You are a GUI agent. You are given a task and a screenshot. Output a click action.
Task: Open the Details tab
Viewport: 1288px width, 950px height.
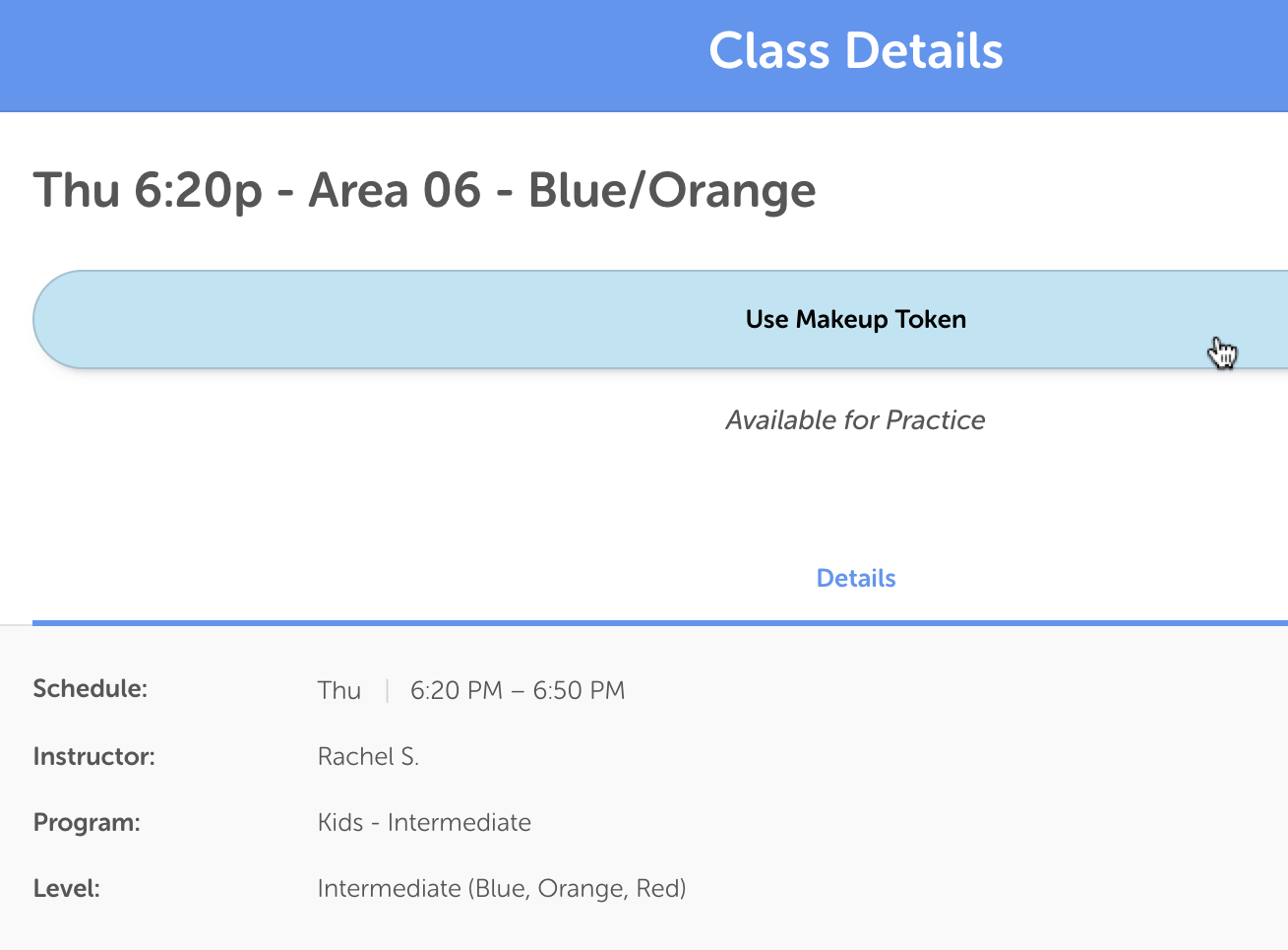coord(856,578)
